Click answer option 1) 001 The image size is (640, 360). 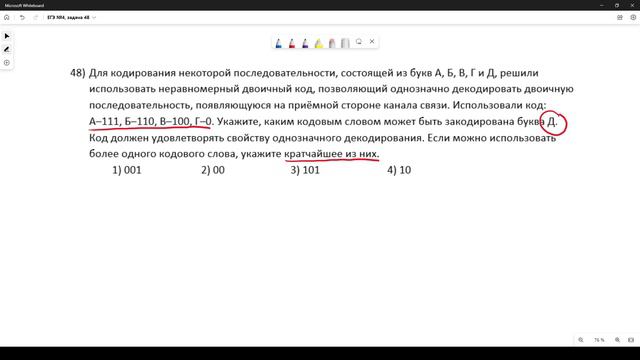[x=127, y=170]
